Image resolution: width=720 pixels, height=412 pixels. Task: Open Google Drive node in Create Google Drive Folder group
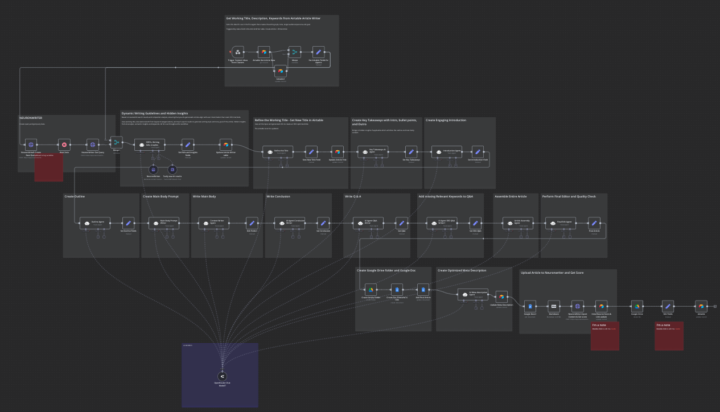[x=371, y=290]
